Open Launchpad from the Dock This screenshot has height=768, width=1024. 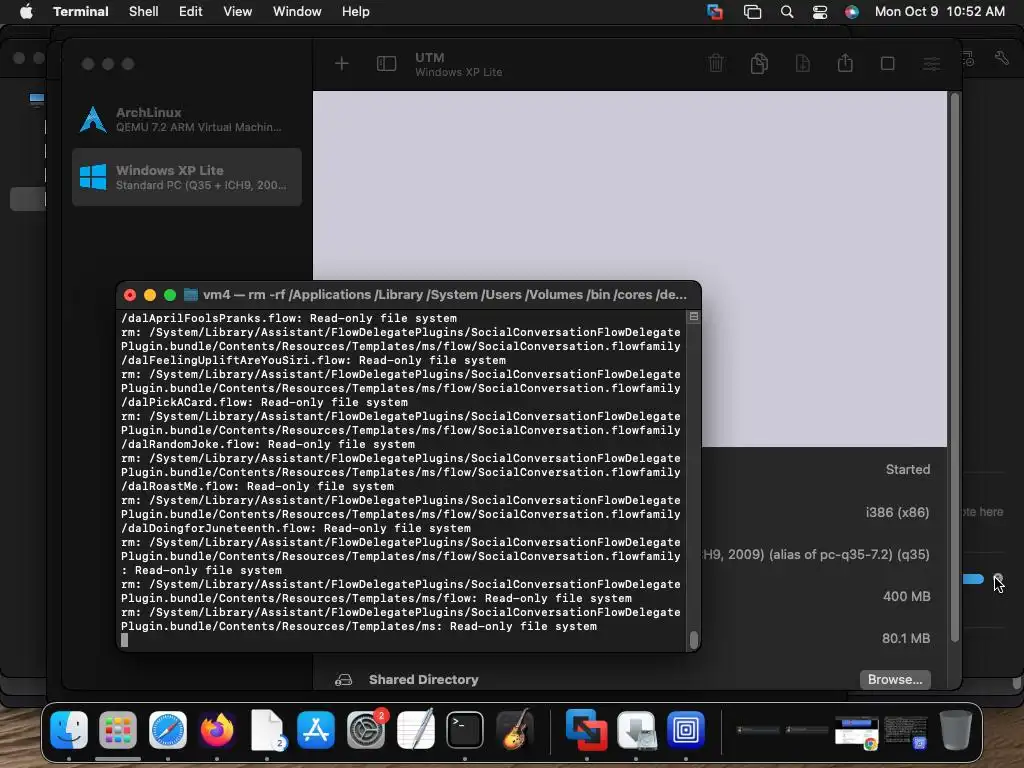point(118,729)
